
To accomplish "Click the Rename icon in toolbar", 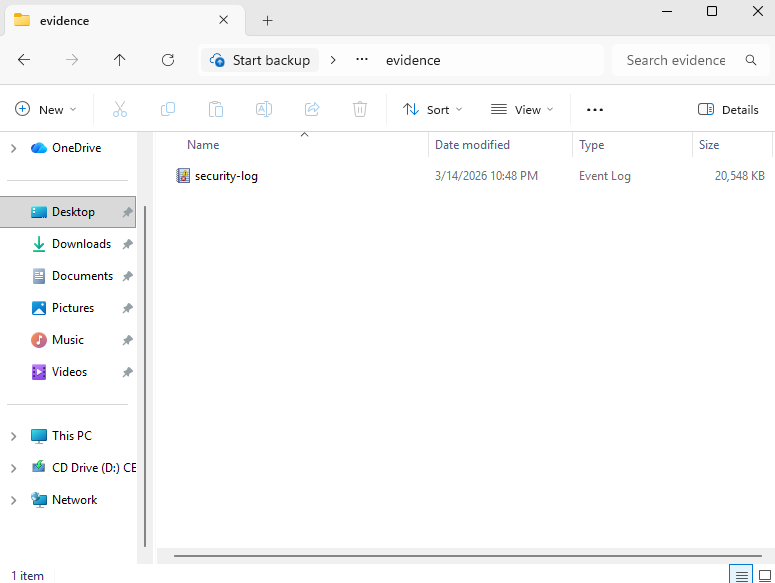I will (264, 109).
